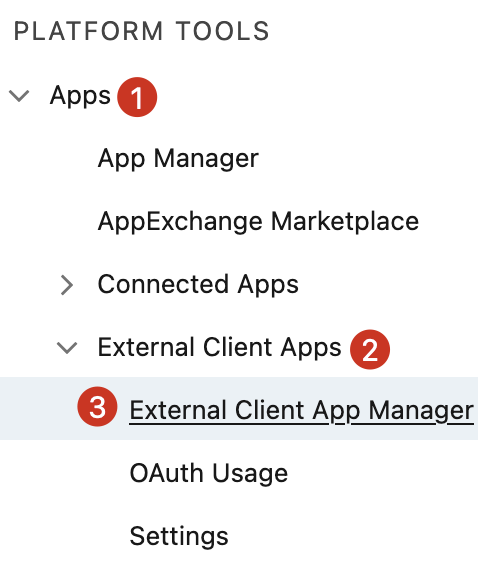Click red step marker number 3
The height and width of the screenshot is (588, 478).
coord(97,407)
